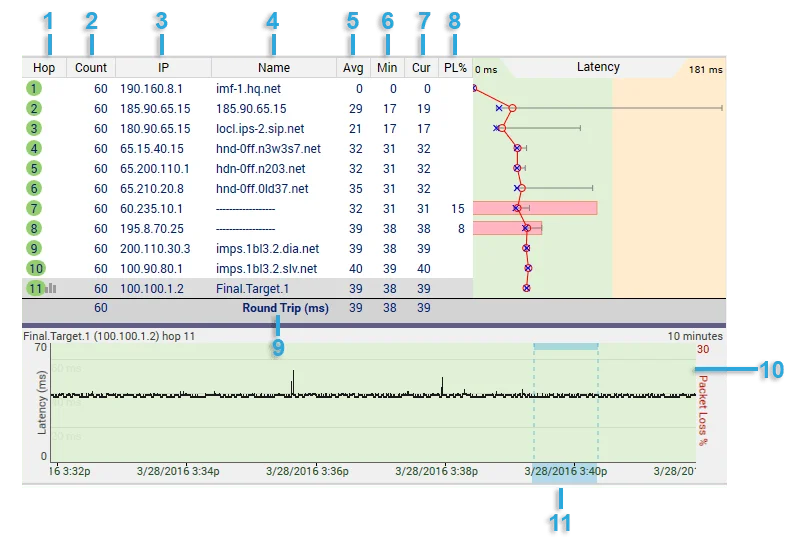
Task: Click host name hnd-0ff.n3w3s7.net
Action: click(269, 149)
